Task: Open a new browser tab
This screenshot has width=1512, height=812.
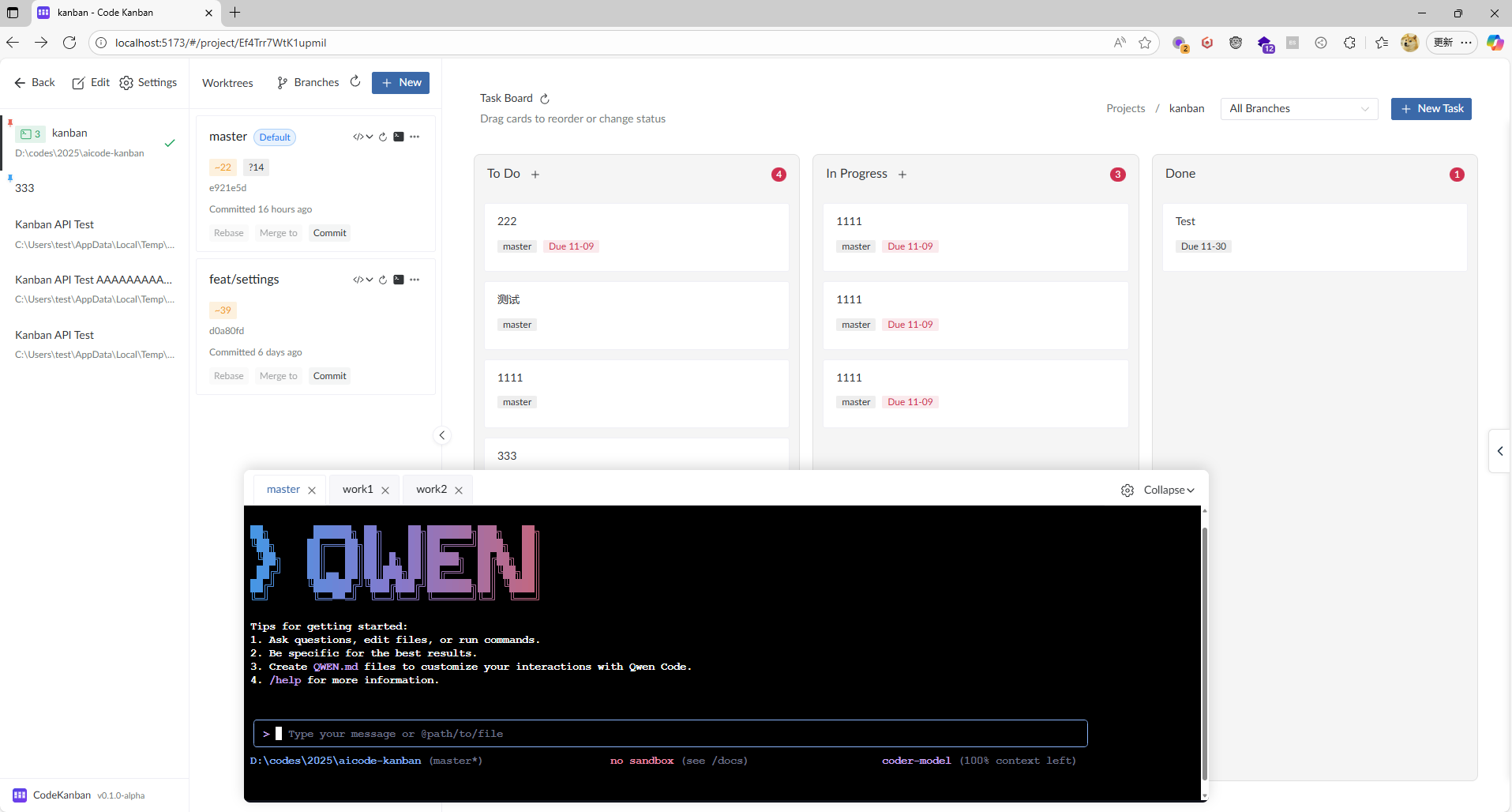Action: tap(235, 13)
